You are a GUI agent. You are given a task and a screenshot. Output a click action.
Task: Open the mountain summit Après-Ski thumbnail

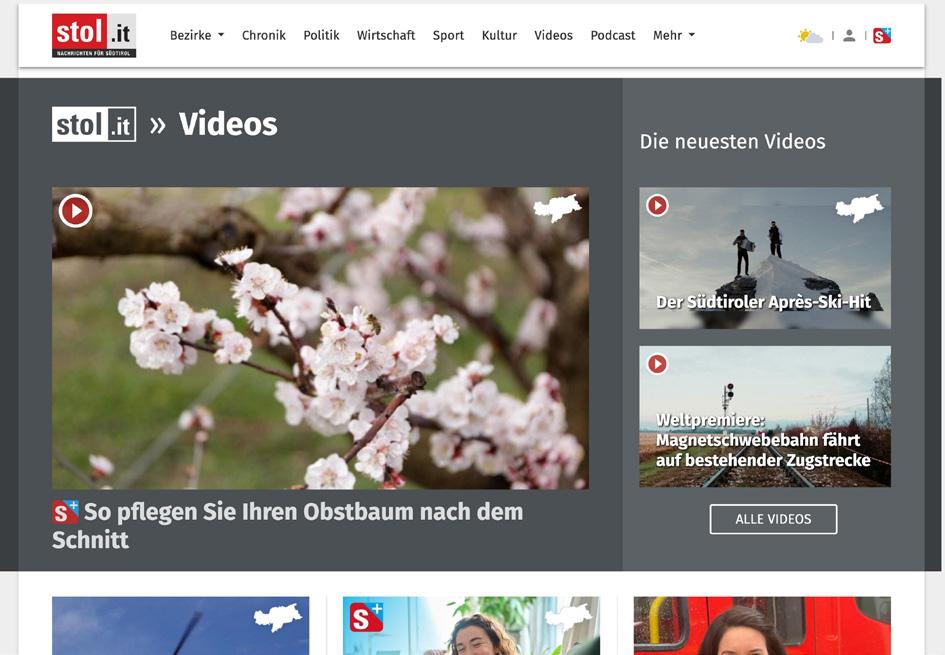point(765,258)
